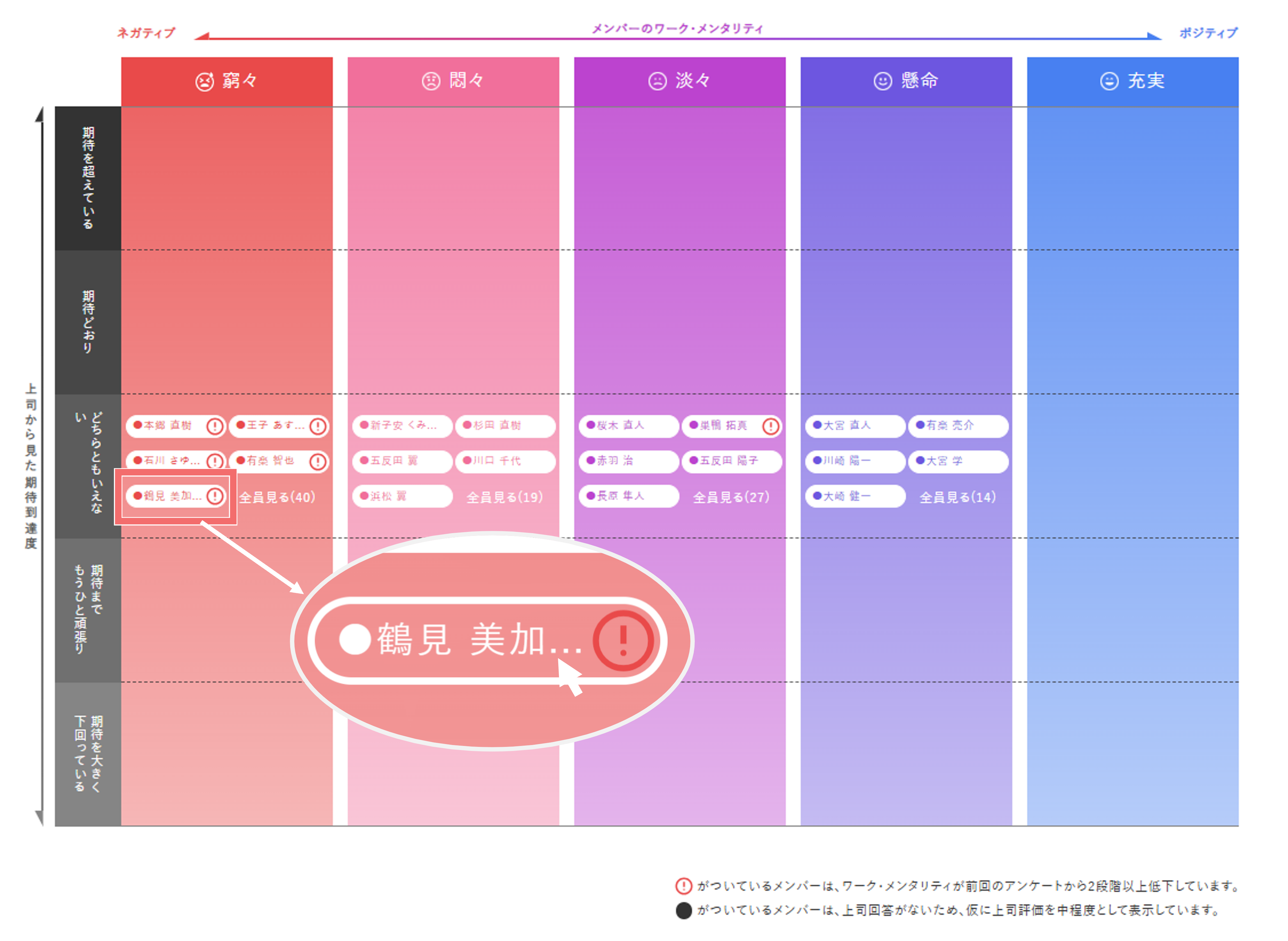Click the worried face icon beside 悶々
The image size is (1288, 941).
pos(431,81)
